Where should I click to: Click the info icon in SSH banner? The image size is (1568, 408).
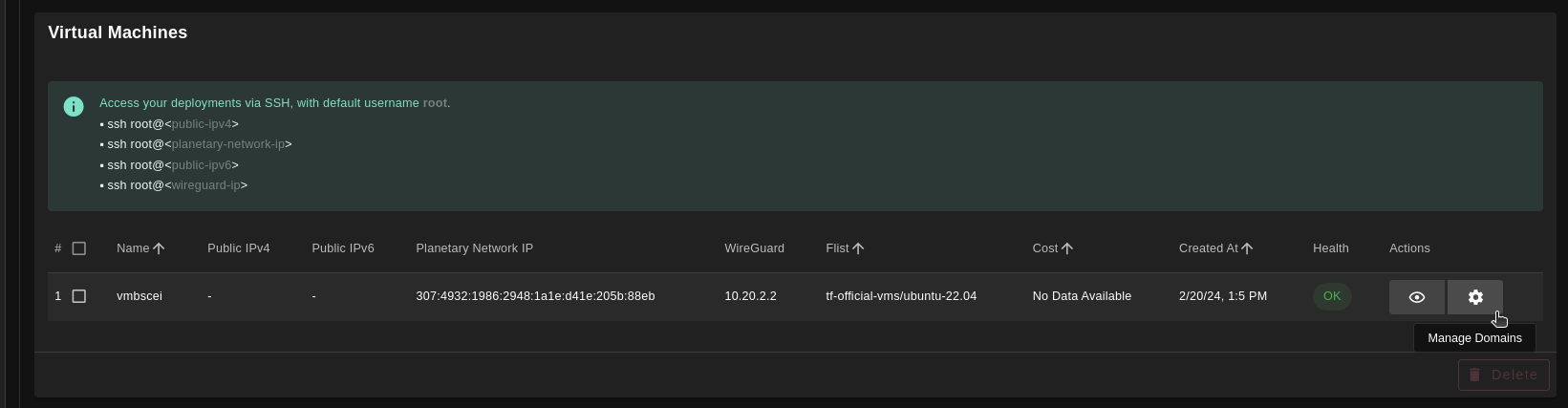tap(74, 106)
